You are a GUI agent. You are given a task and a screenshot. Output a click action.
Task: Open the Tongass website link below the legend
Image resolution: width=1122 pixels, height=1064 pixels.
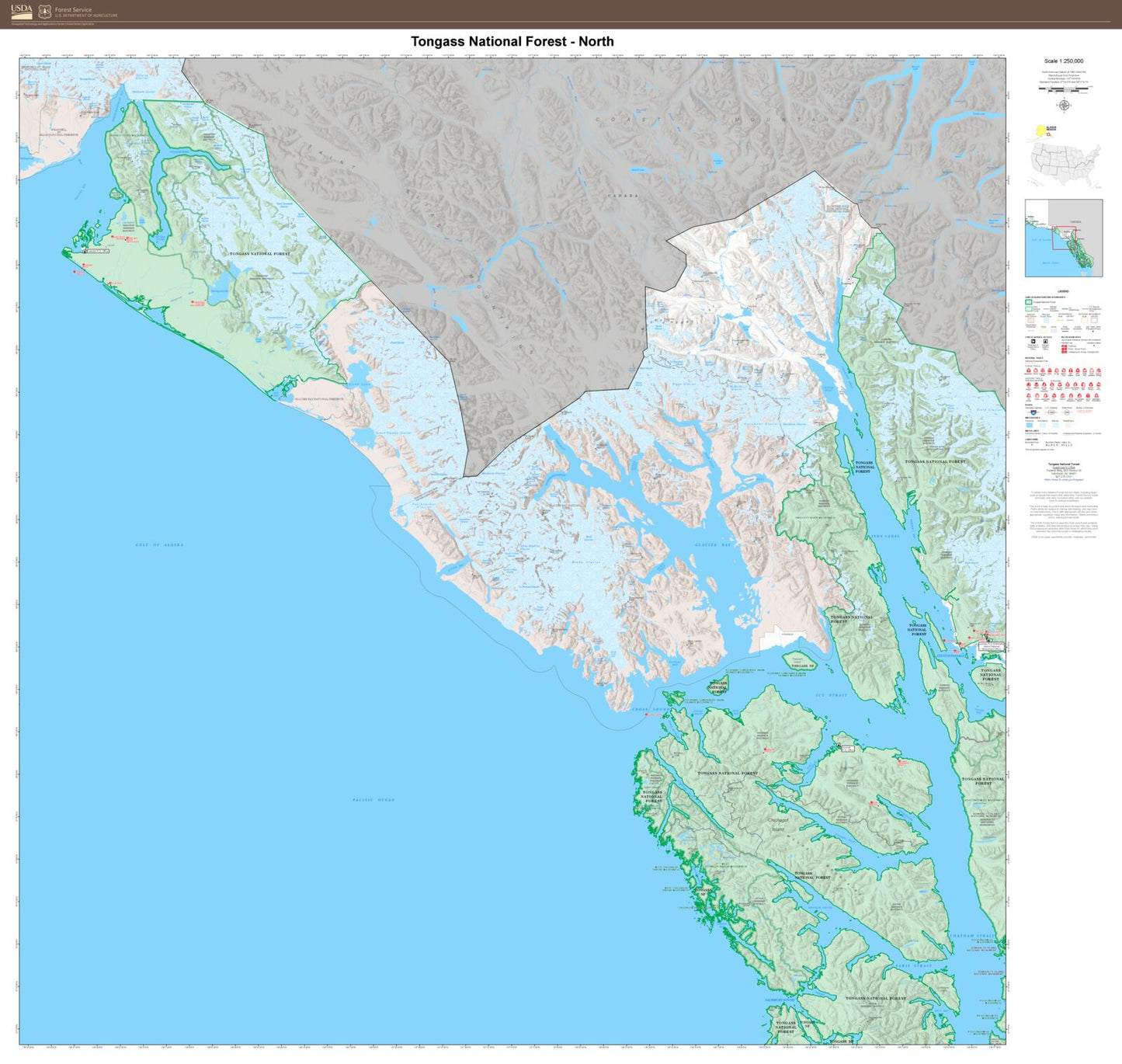tap(1063, 479)
